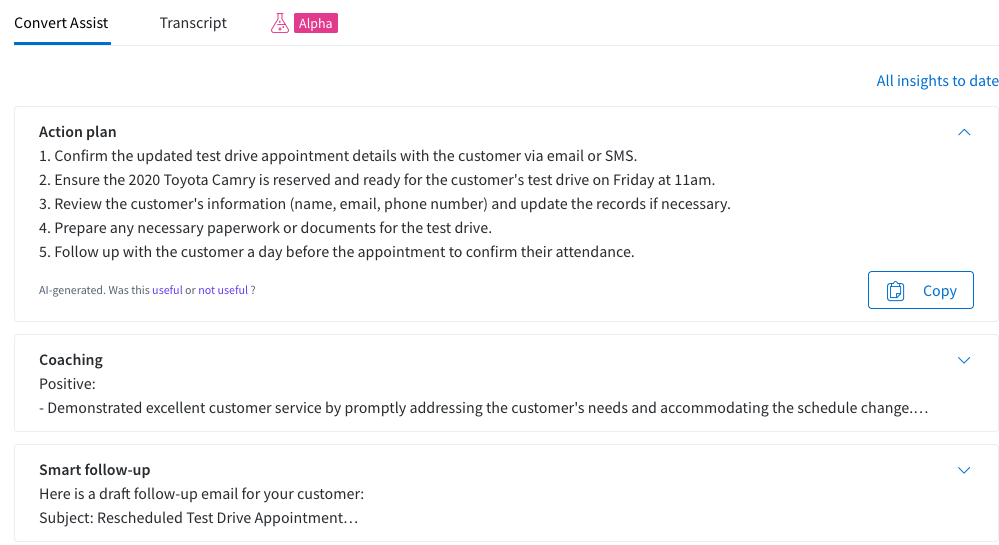The width and height of the screenshot is (999, 545).
Task: Switch to the Transcript tab
Action: pyautogui.click(x=193, y=23)
